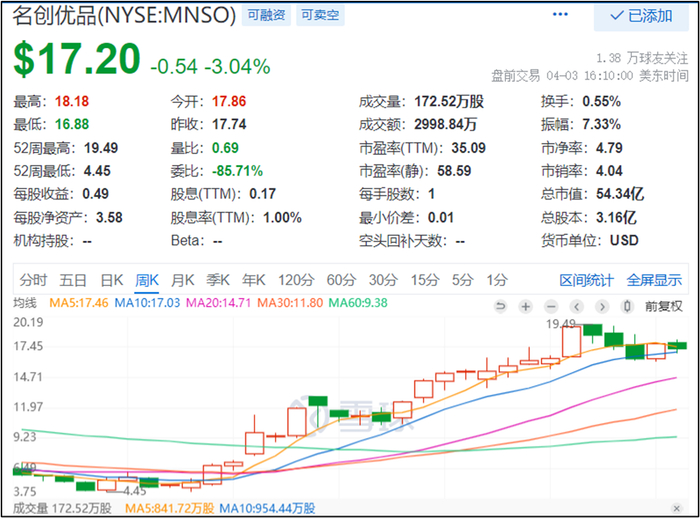Open 区间统计 range statistics

[587, 280]
